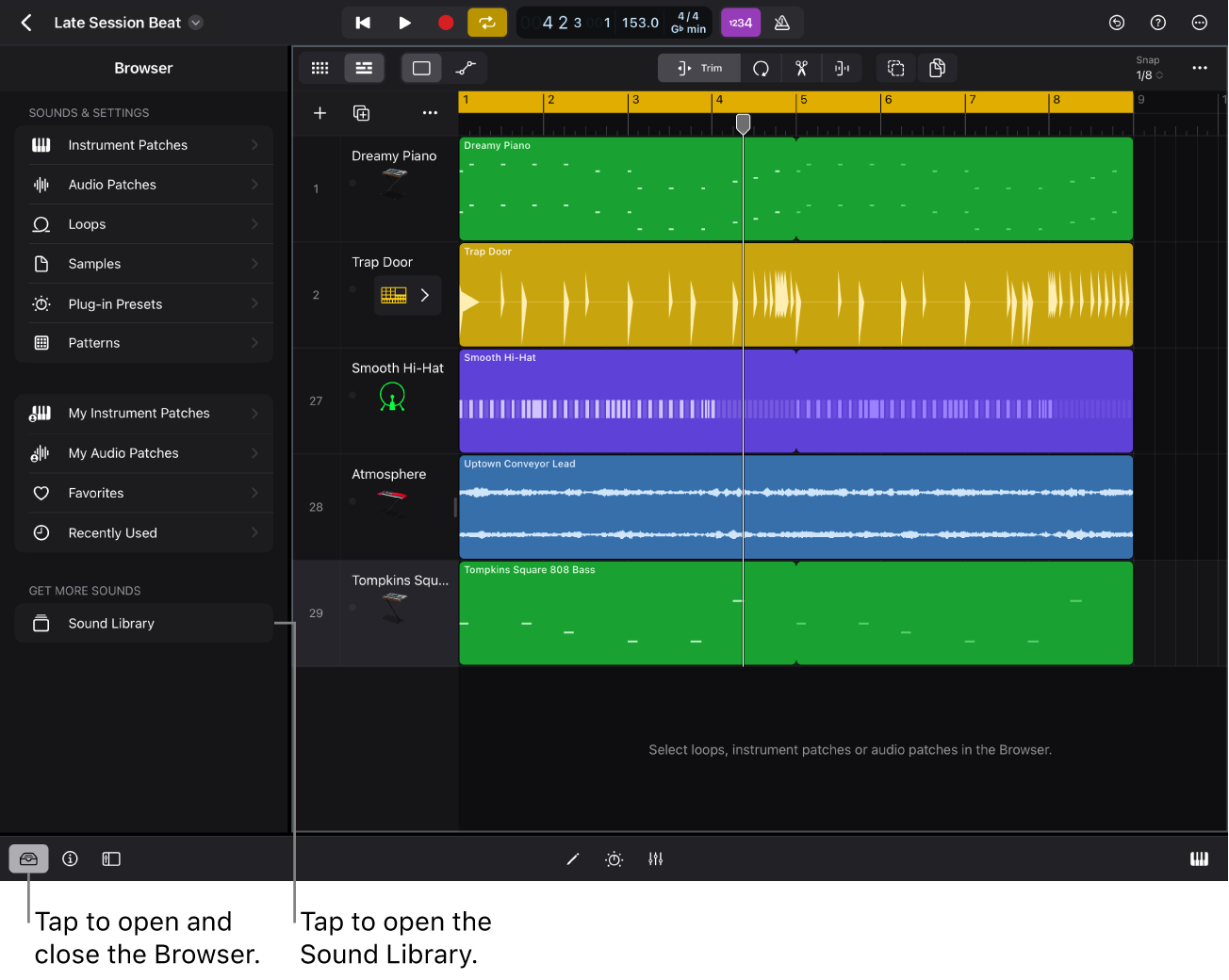Open the Editor pencil icon
Screen dimensions: 1229x980
[573, 858]
